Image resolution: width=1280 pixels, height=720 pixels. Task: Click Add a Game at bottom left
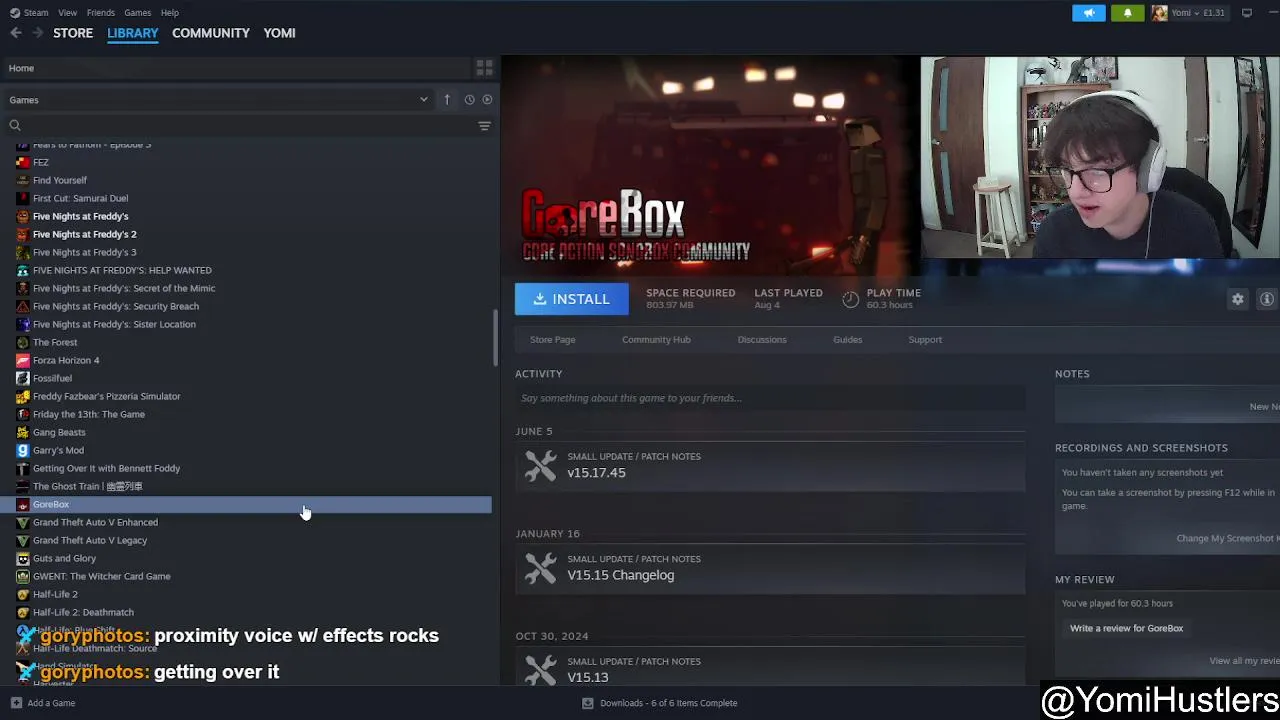point(43,703)
